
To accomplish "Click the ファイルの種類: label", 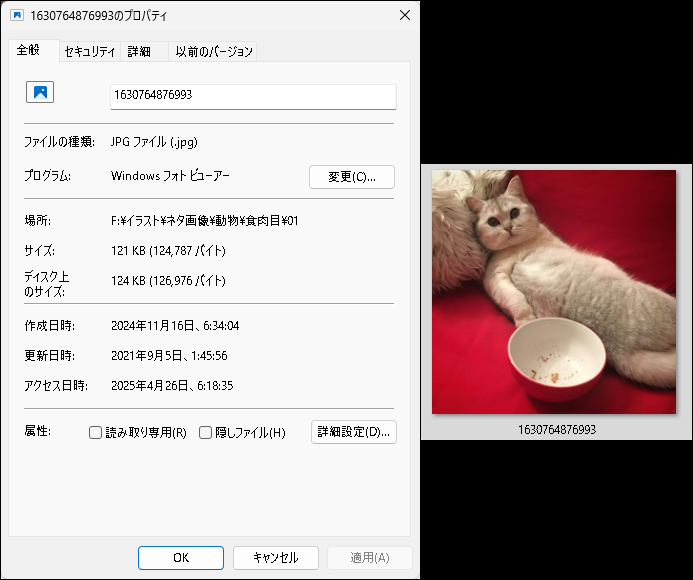I will [x=59, y=142].
